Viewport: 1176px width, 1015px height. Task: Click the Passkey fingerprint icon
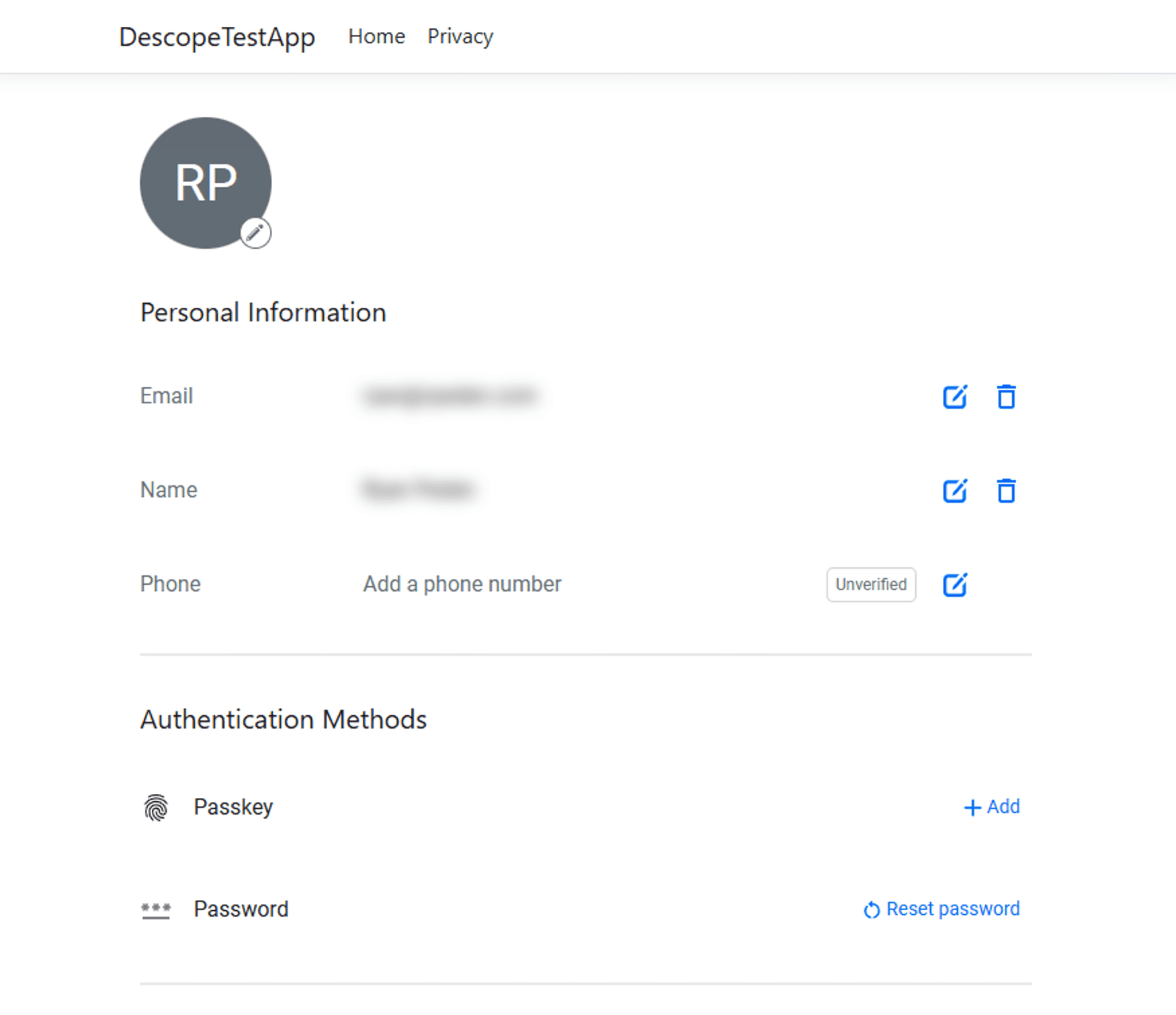[x=155, y=806]
